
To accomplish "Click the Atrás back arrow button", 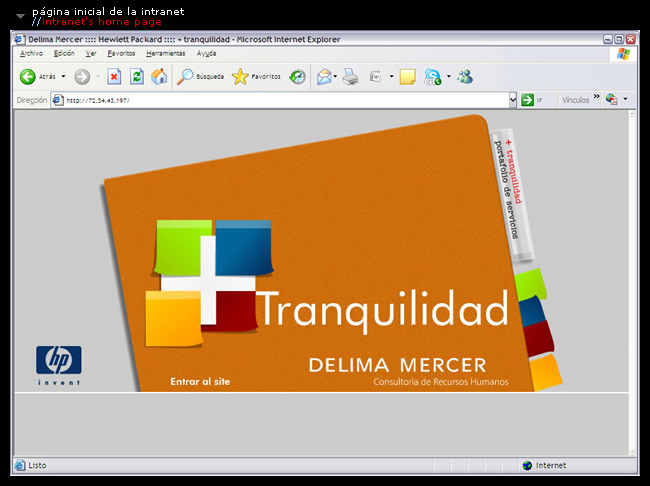I will (28, 76).
